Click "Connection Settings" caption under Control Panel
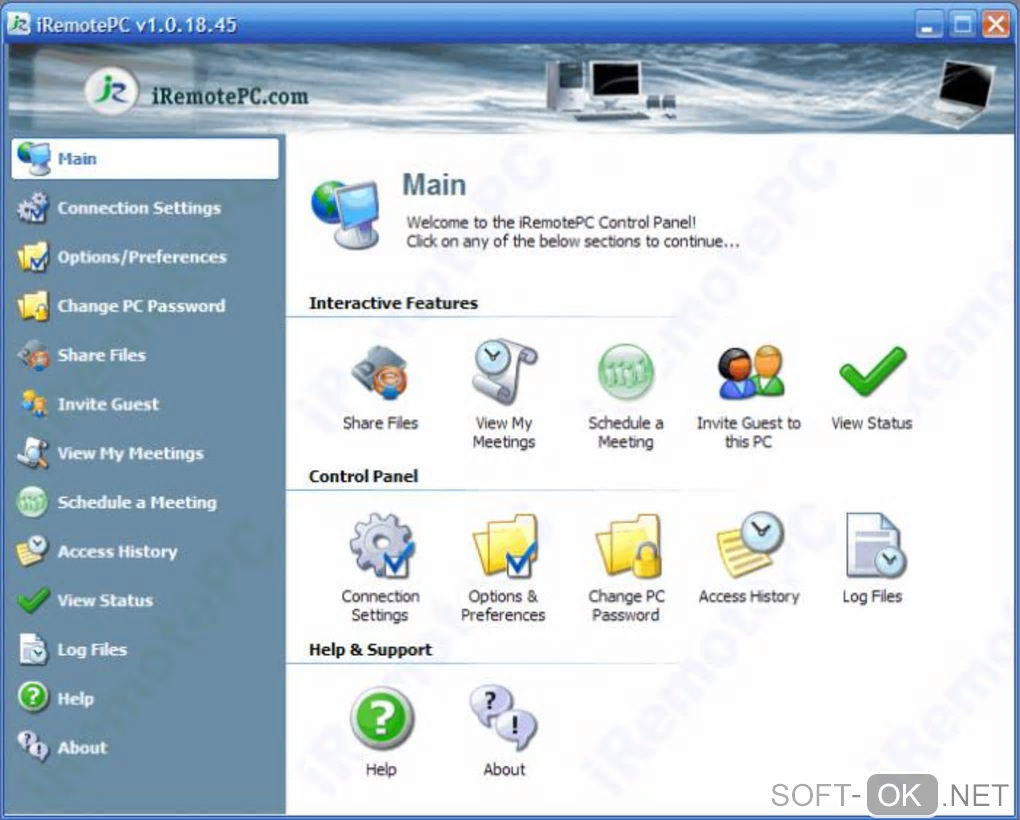Viewport: 1020px width, 820px height. point(381,605)
